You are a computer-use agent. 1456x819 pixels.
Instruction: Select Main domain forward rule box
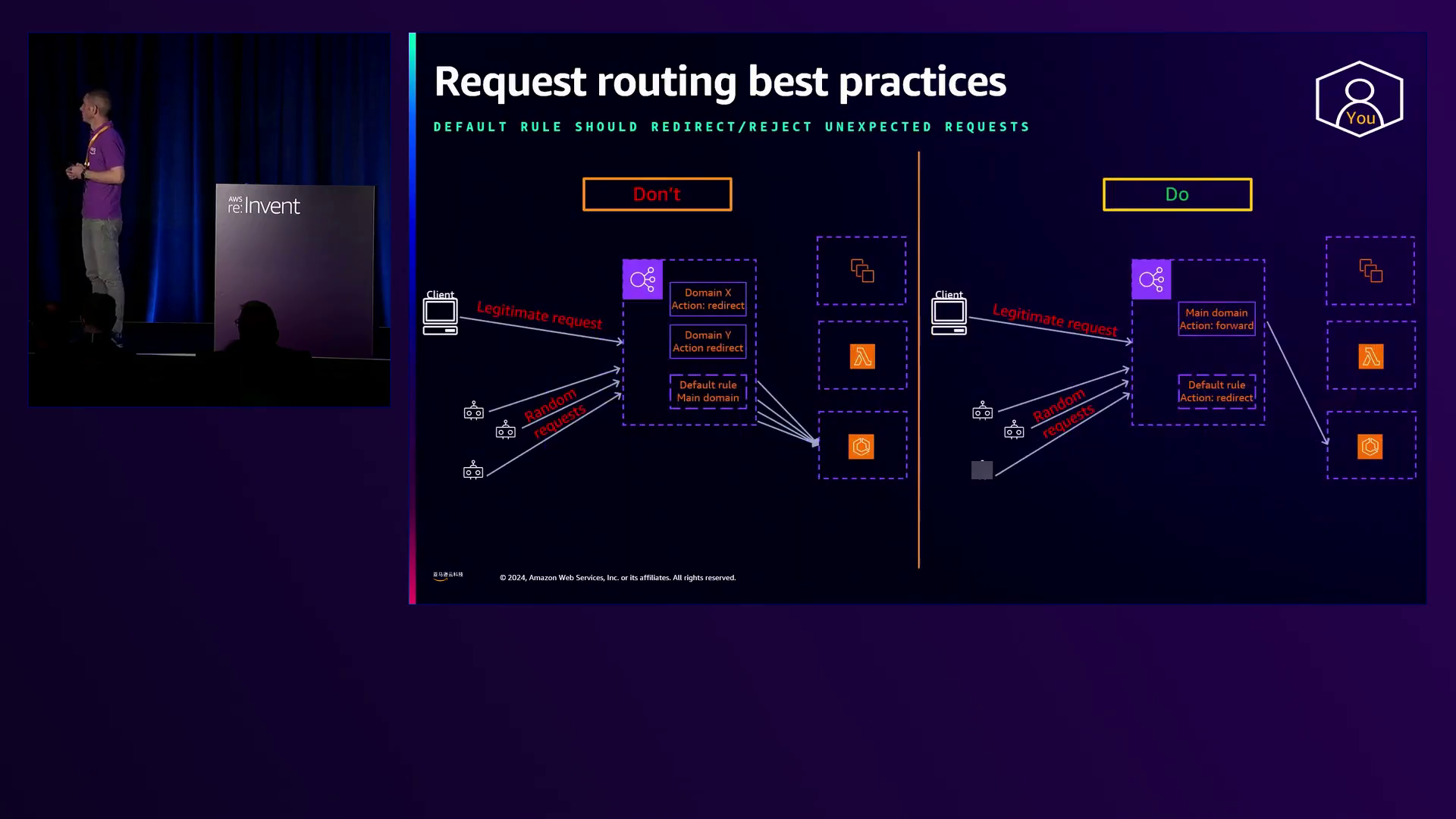tap(1216, 318)
